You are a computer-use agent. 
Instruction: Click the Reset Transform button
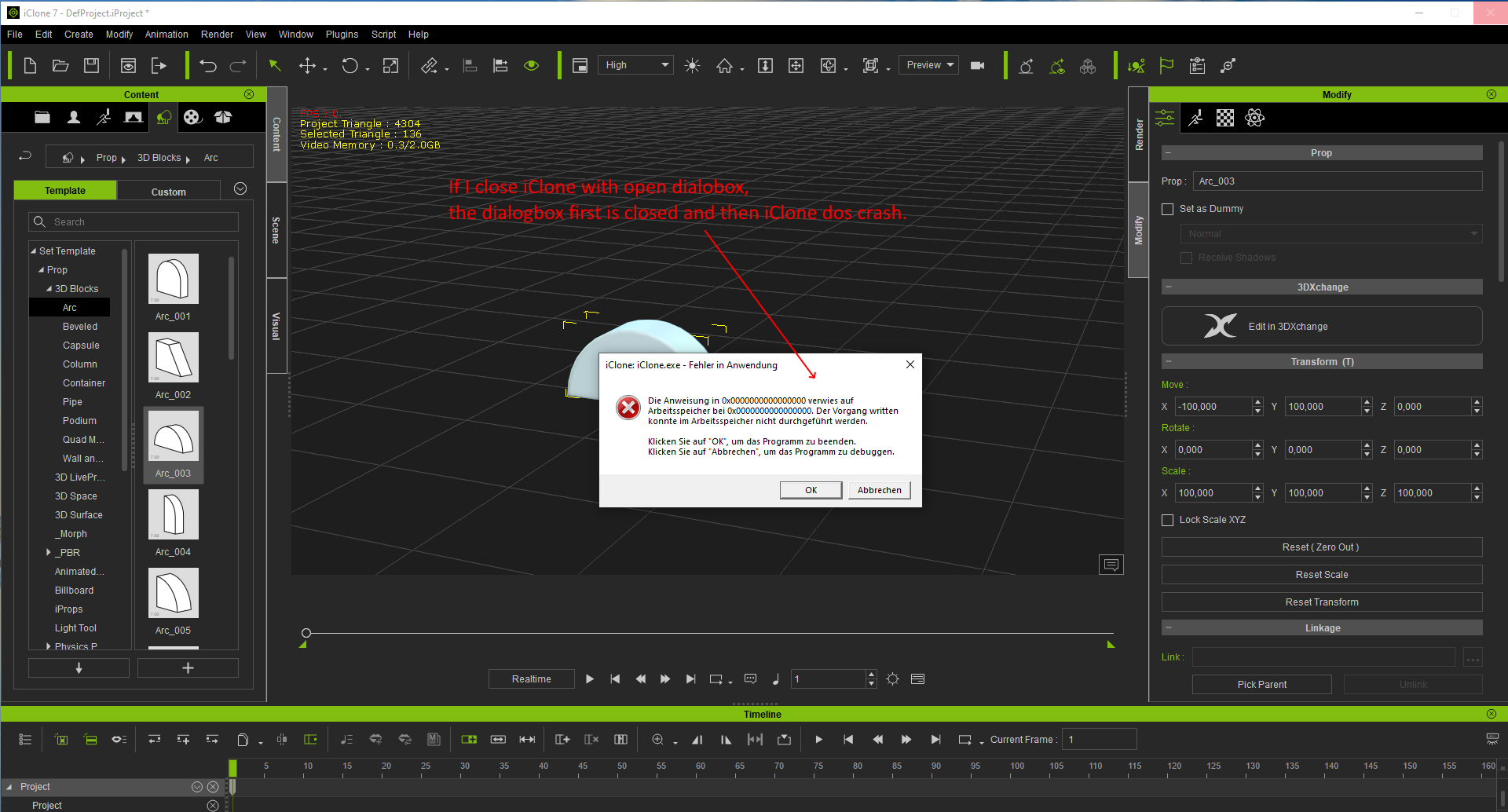(1322, 602)
